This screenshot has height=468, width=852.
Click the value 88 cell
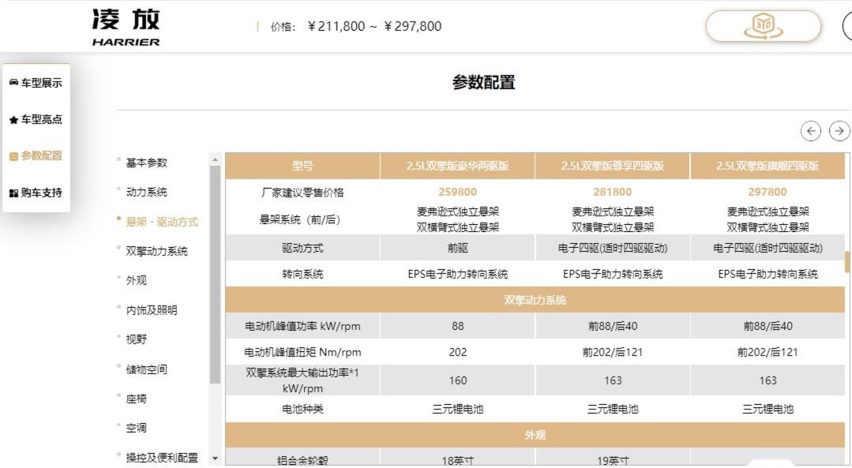click(x=458, y=326)
